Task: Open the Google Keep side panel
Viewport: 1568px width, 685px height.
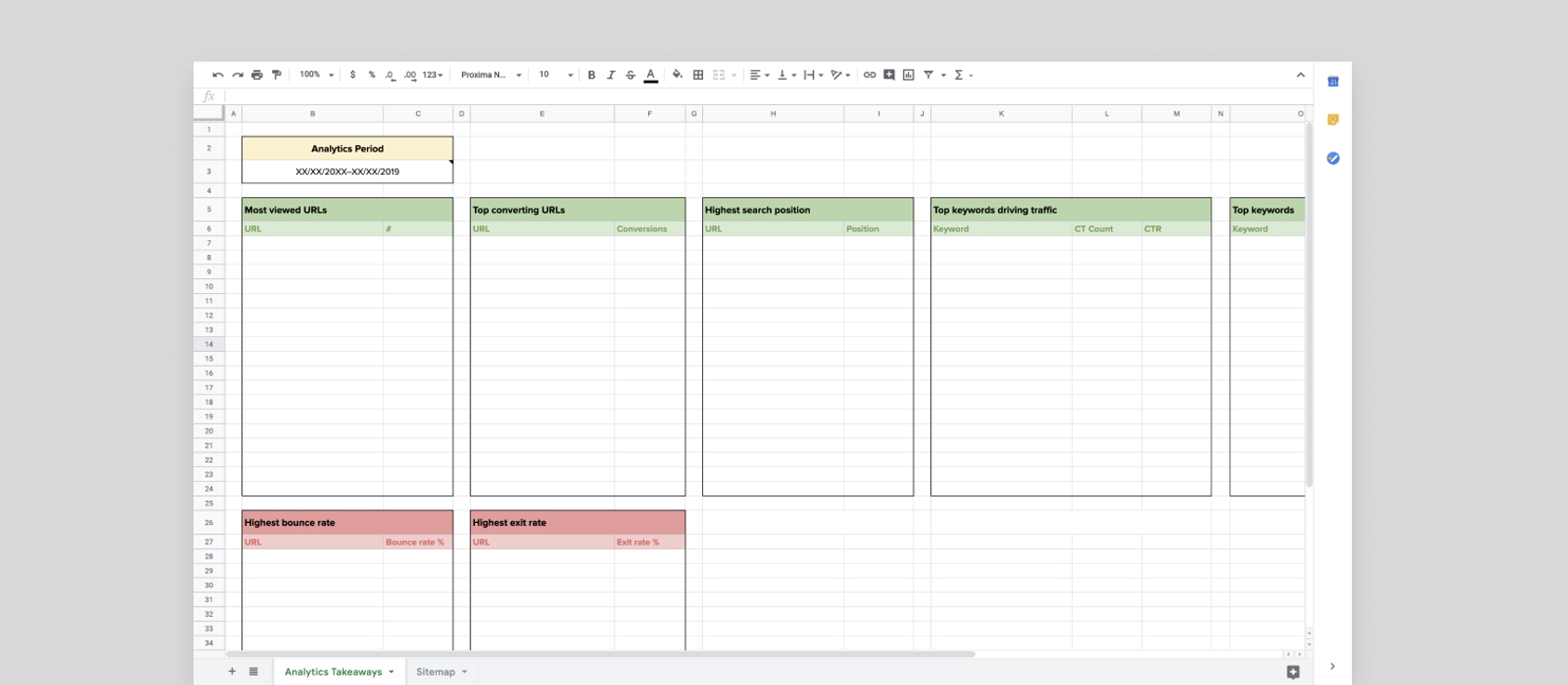Action: pyautogui.click(x=1333, y=120)
